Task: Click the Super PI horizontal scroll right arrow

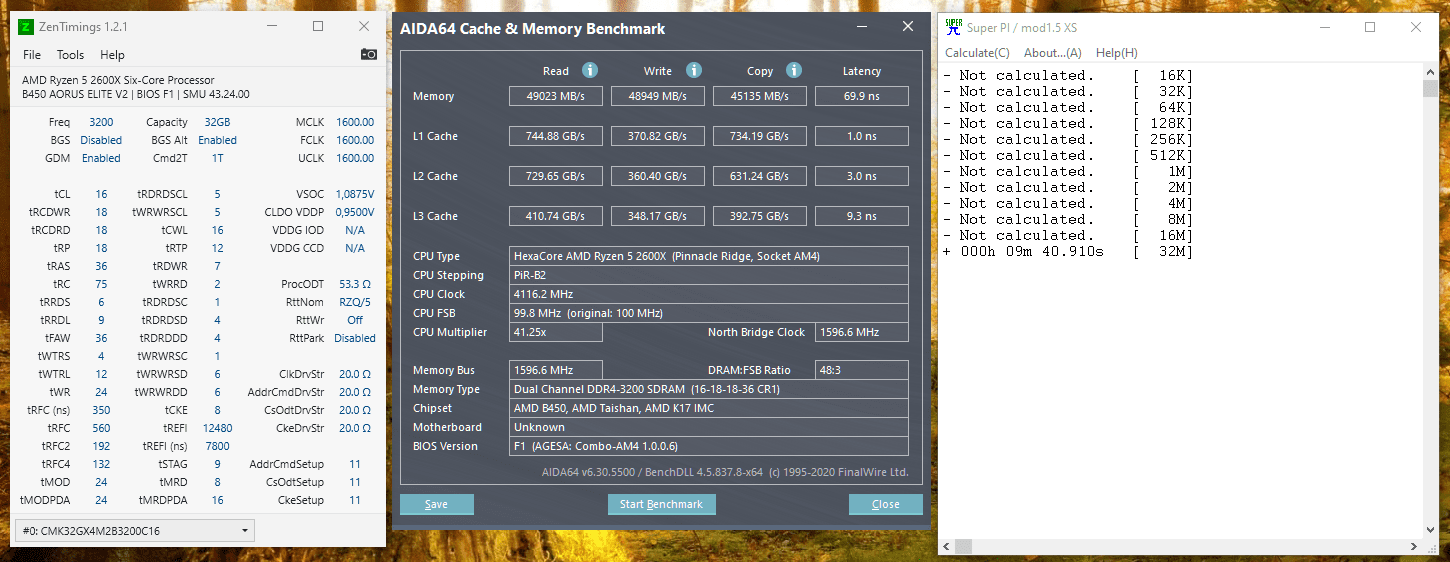Action: pyautogui.click(x=1414, y=546)
